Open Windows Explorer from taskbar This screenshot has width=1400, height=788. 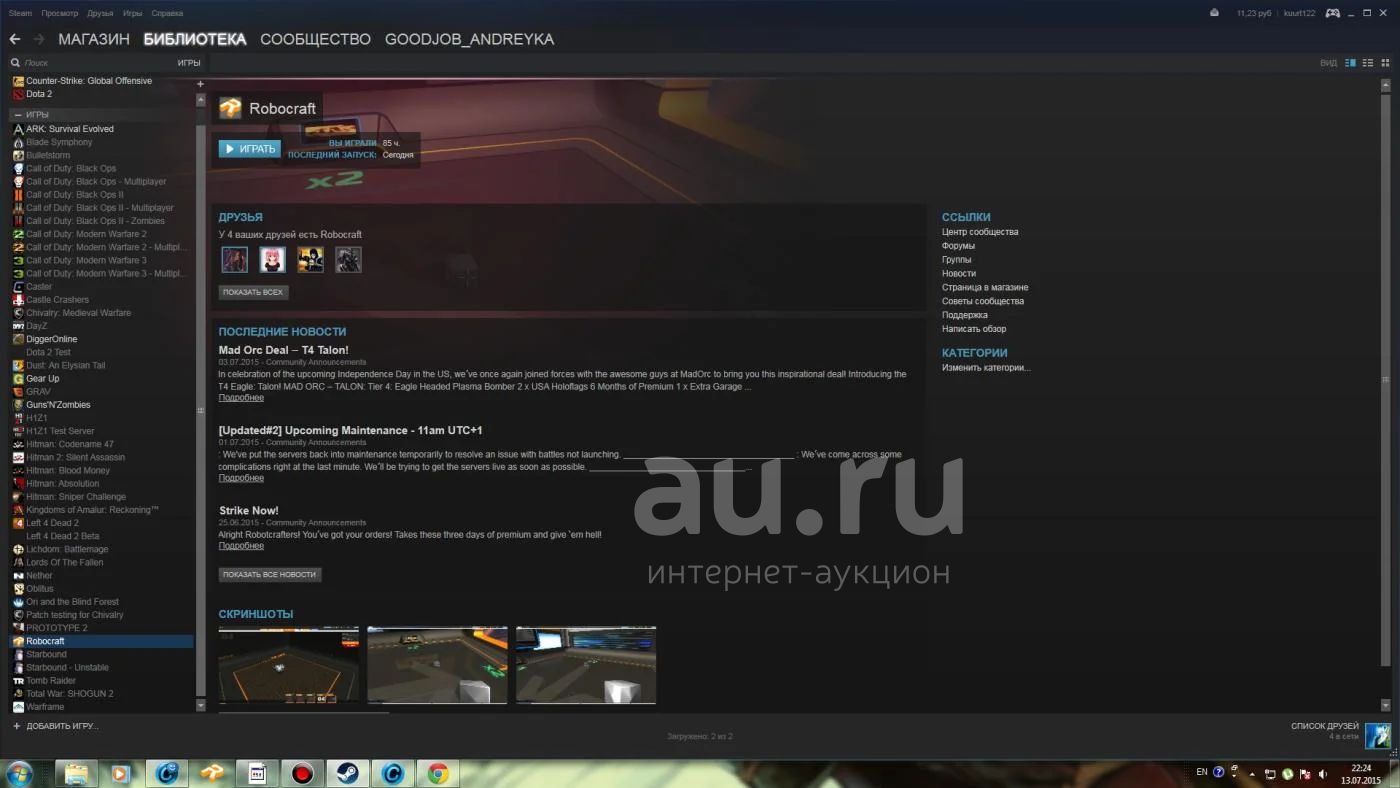click(x=76, y=773)
